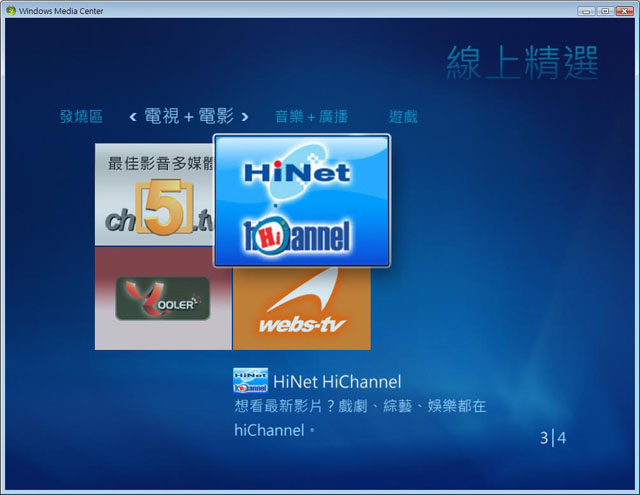Switch to the 音樂 + 廣播 category

point(311,117)
